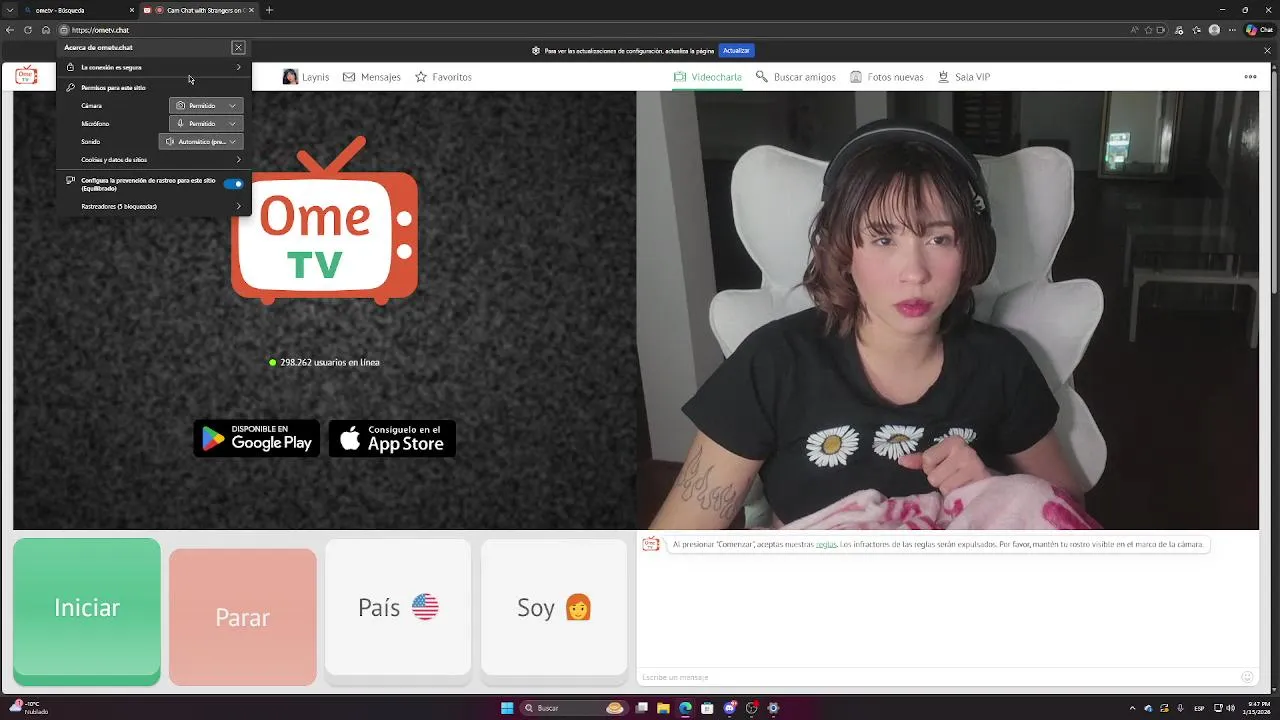1280x720 pixels.
Task: Open the three-dot menu in the OmeTV header
Action: pyautogui.click(x=1250, y=77)
